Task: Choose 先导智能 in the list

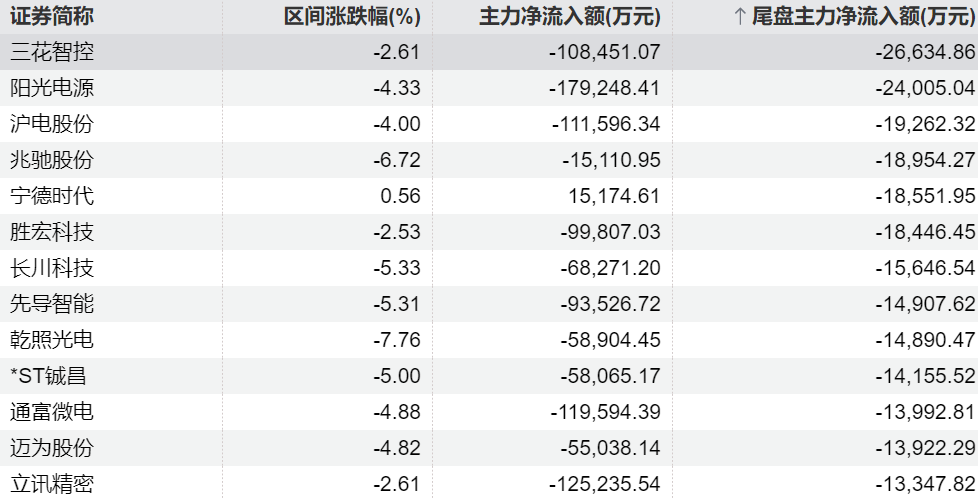Action: pos(52,304)
